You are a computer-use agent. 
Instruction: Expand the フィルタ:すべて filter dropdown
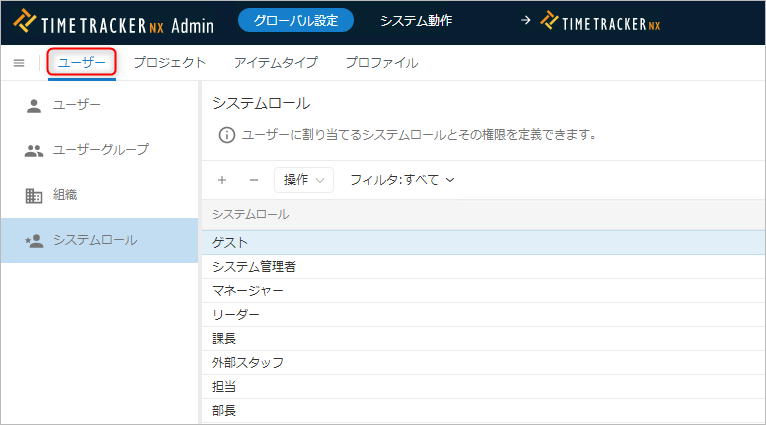tap(402, 180)
